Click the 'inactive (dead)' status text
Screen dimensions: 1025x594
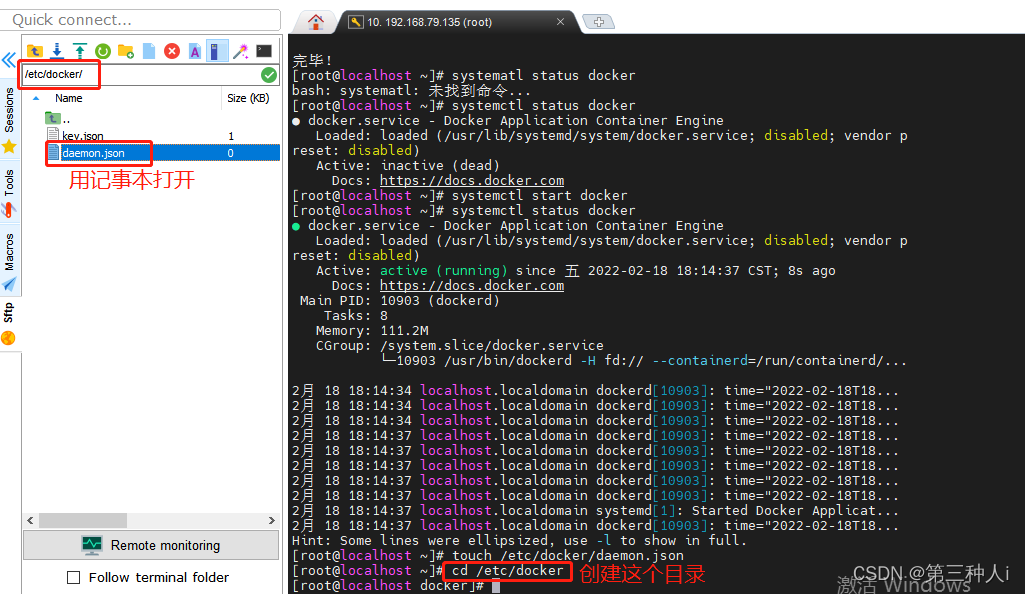coord(440,165)
